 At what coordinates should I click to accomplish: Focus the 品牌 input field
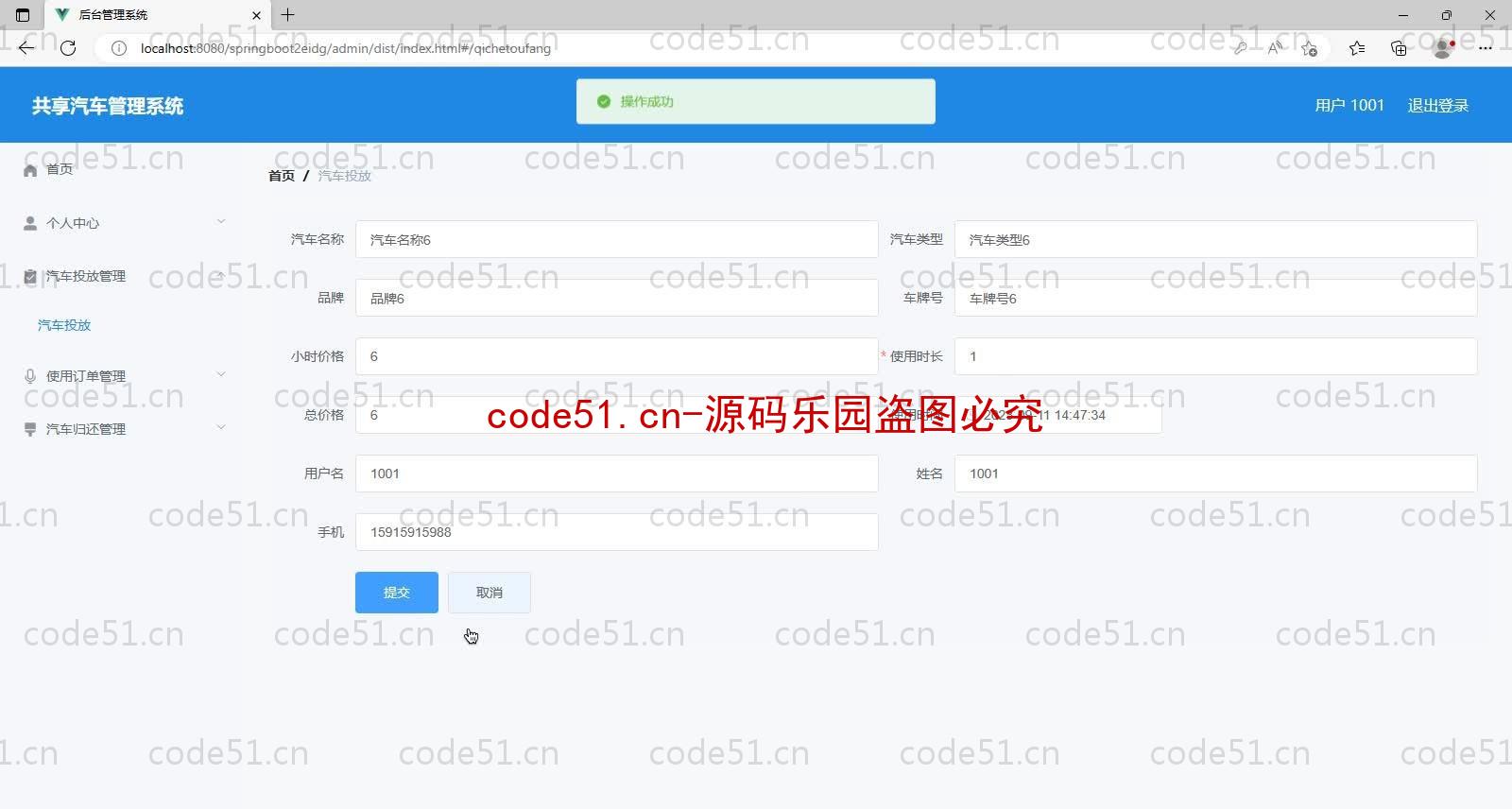tap(617, 299)
